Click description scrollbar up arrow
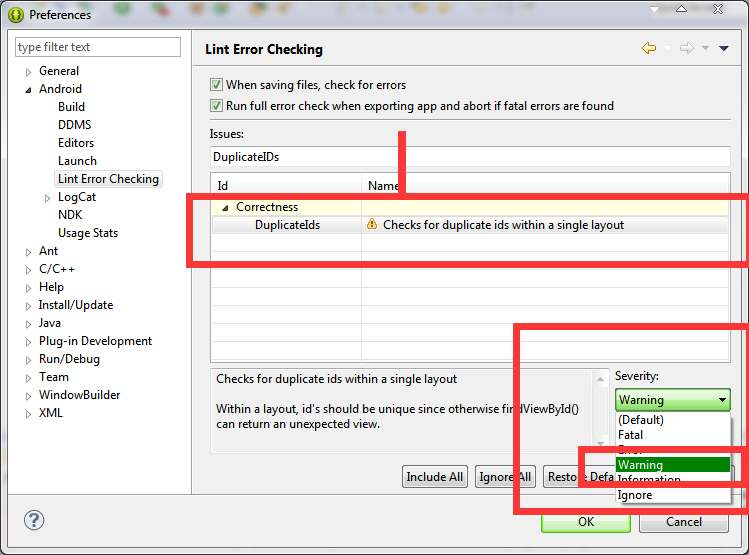This screenshot has height=555, width=749. coord(600,379)
